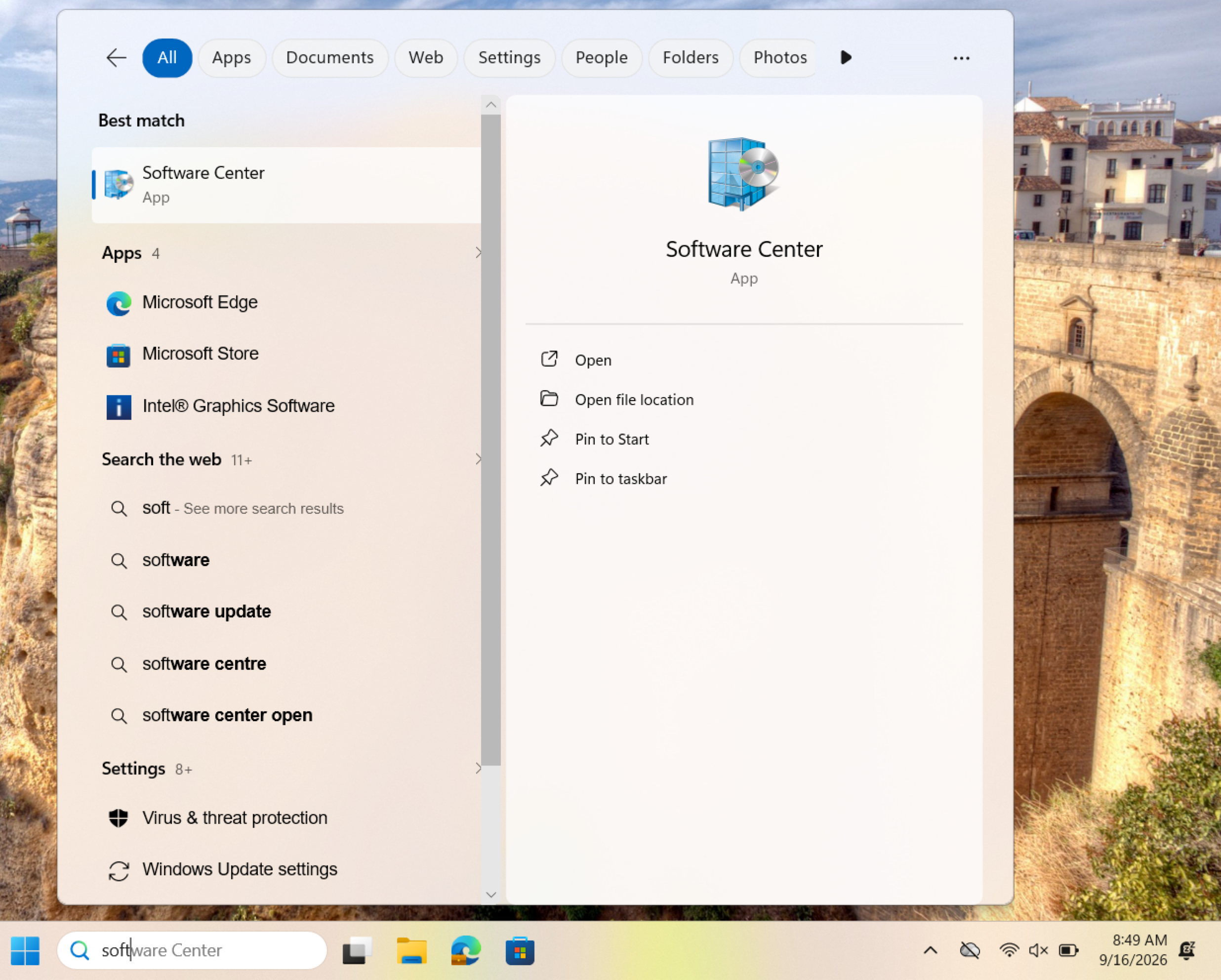The image size is (1221, 980).
Task: Show hidden system tray icons
Action: (931, 950)
